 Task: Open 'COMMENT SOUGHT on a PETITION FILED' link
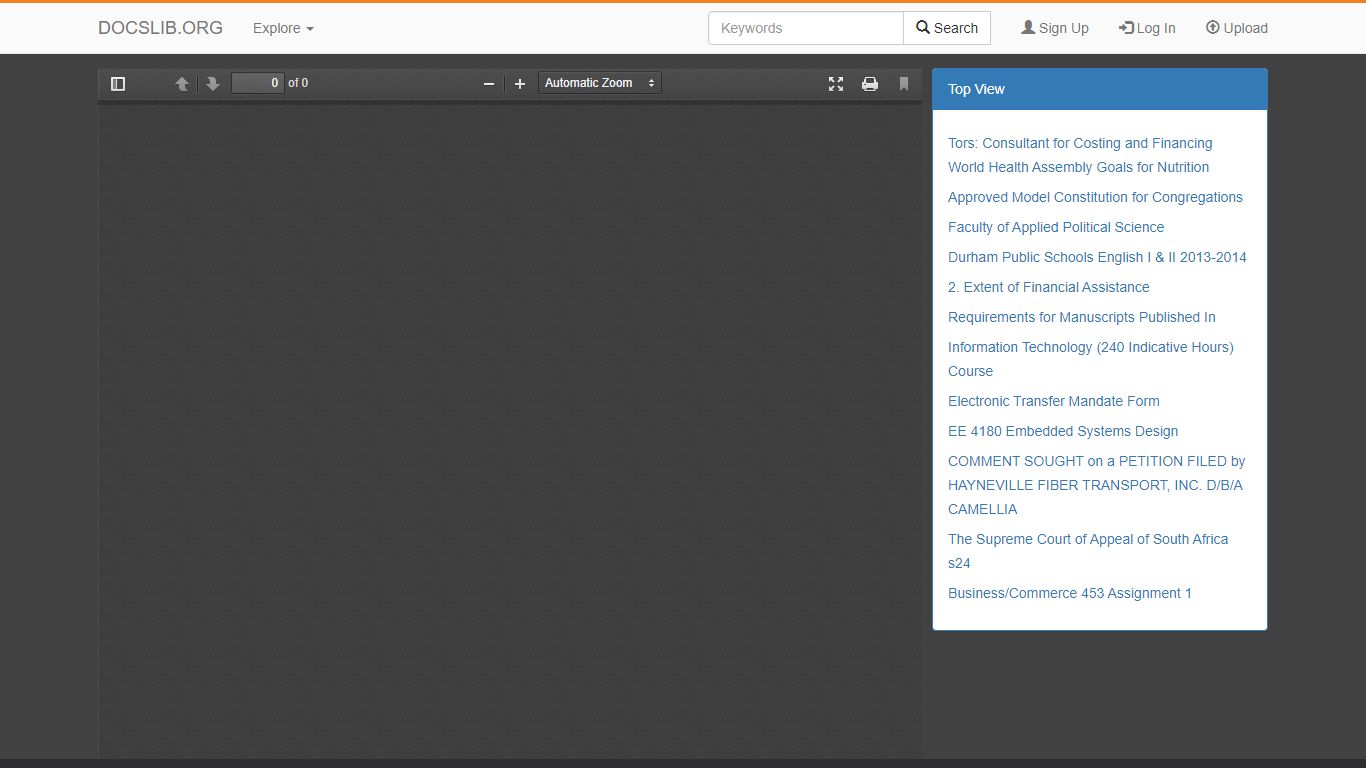(1097, 485)
